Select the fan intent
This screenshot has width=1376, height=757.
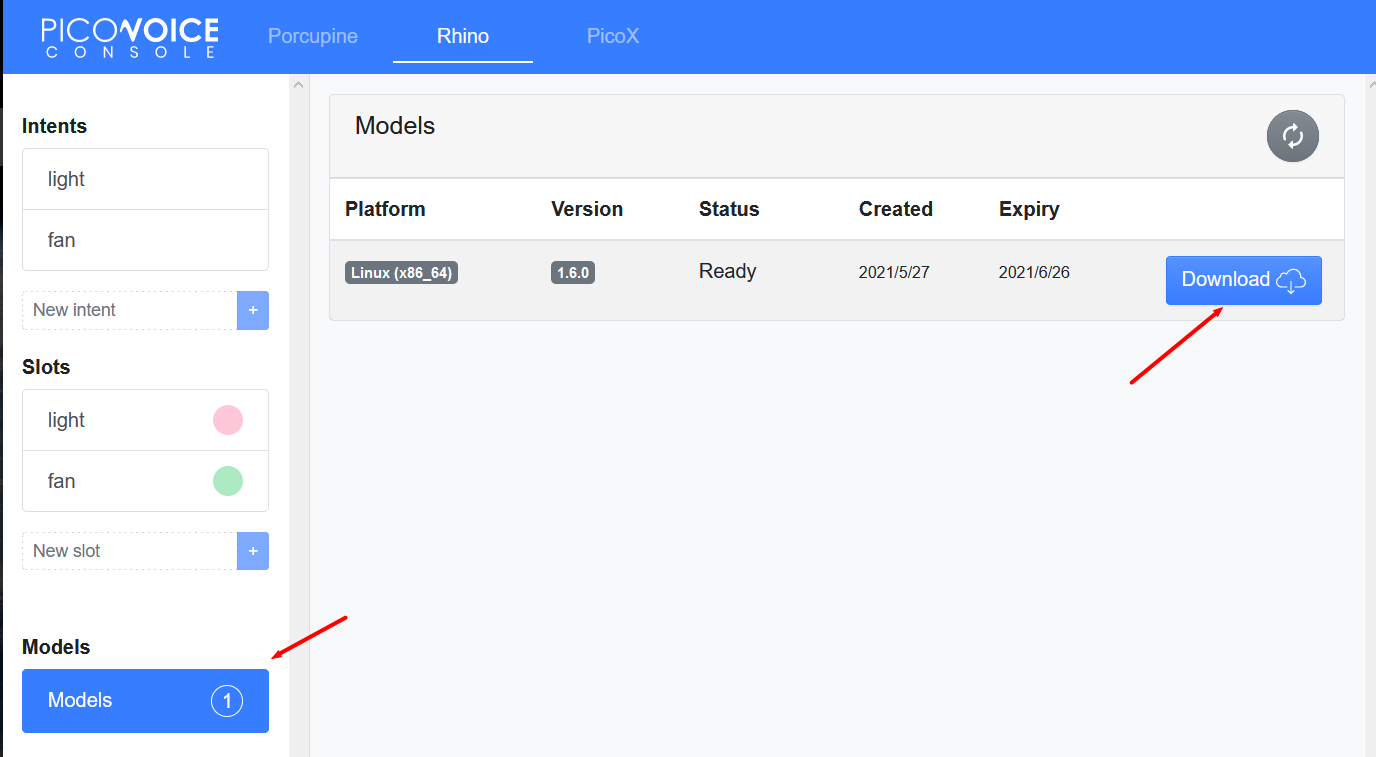point(145,240)
